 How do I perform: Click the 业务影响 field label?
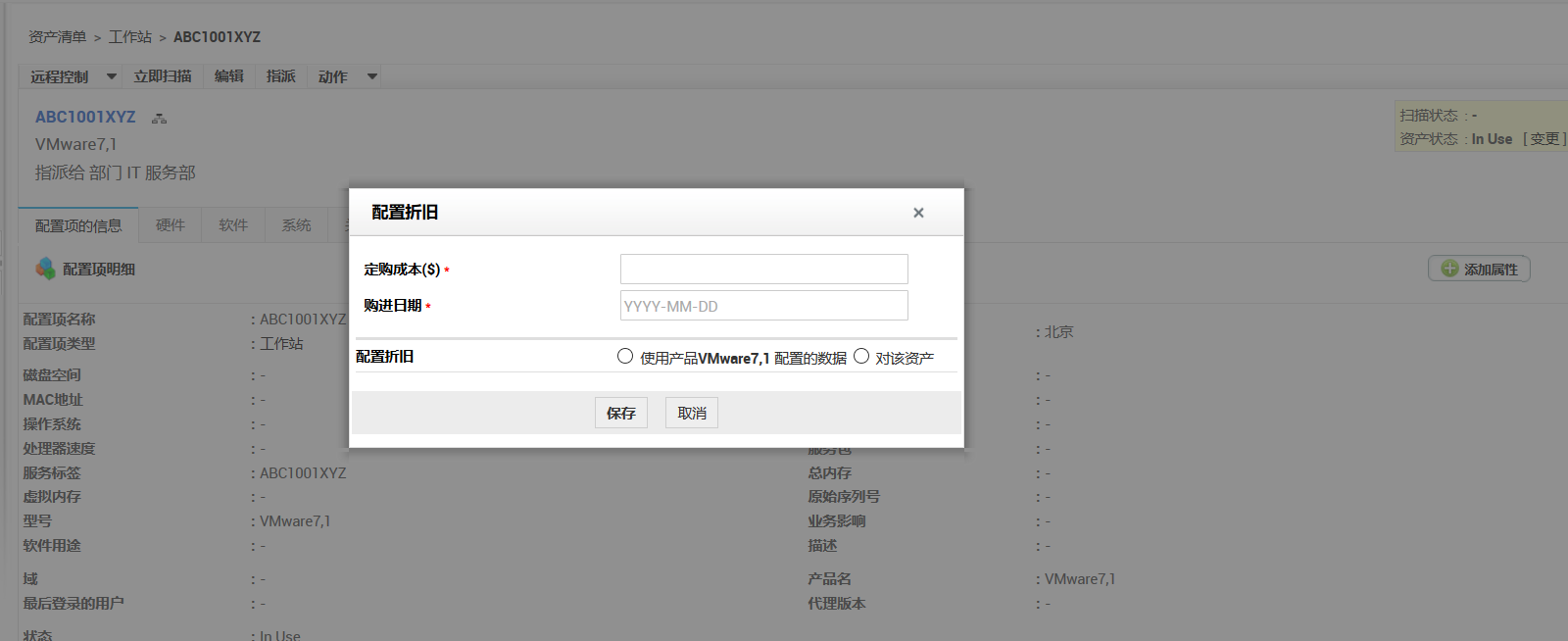tap(837, 521)
